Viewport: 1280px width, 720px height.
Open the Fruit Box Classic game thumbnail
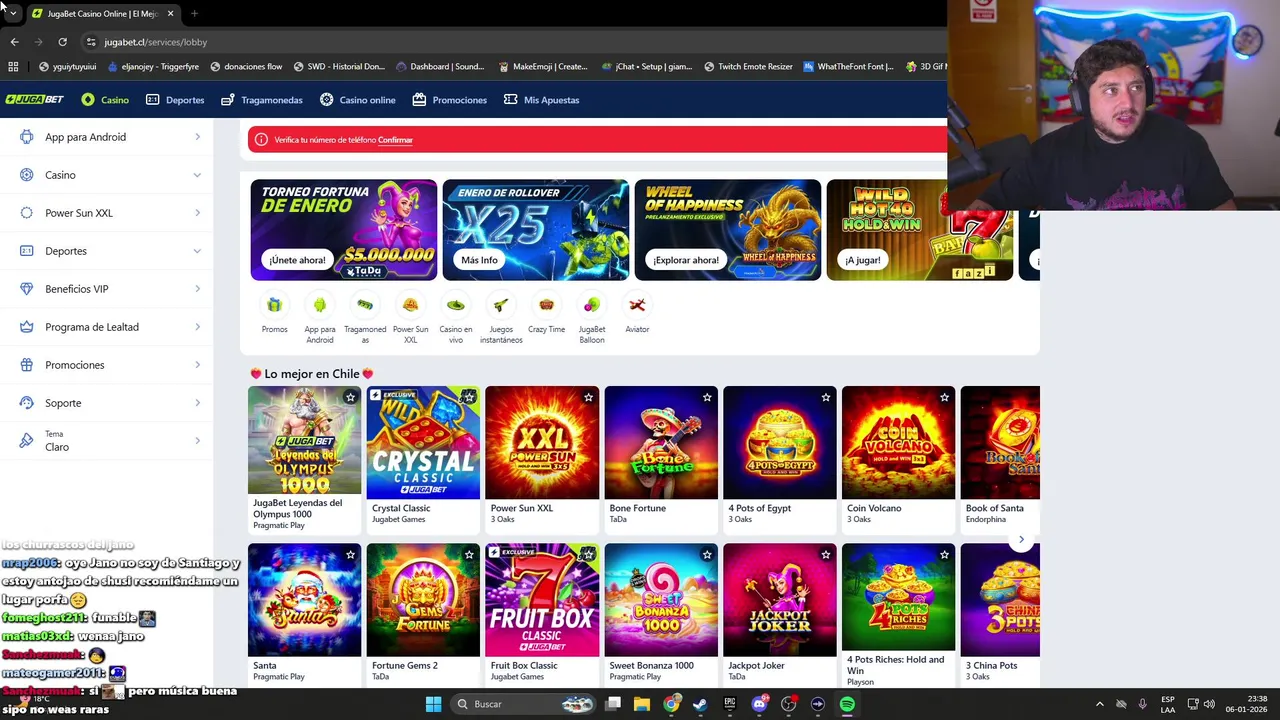tap(542, 600)
